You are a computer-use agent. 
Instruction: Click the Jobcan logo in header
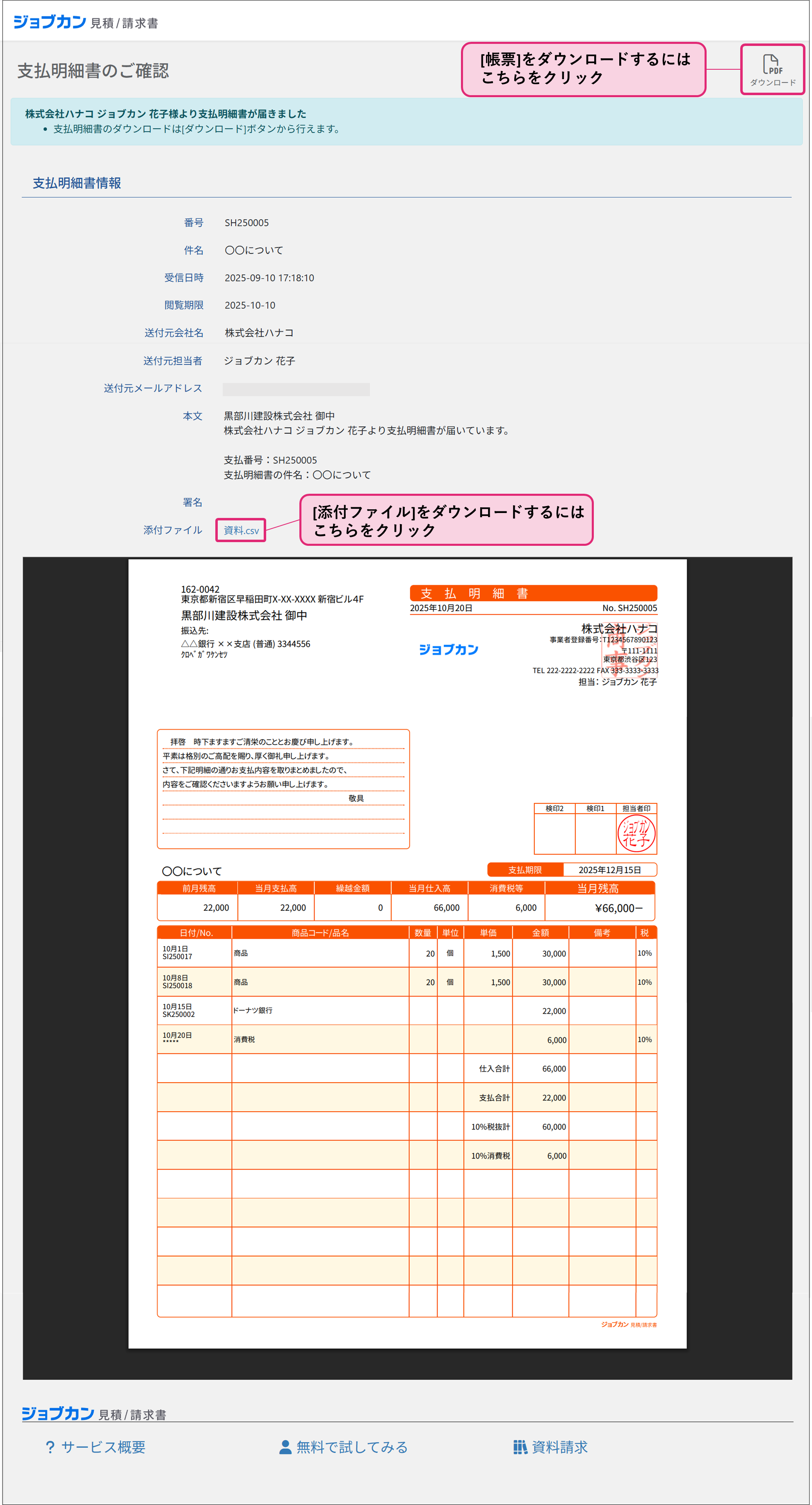tap(50, 22)
